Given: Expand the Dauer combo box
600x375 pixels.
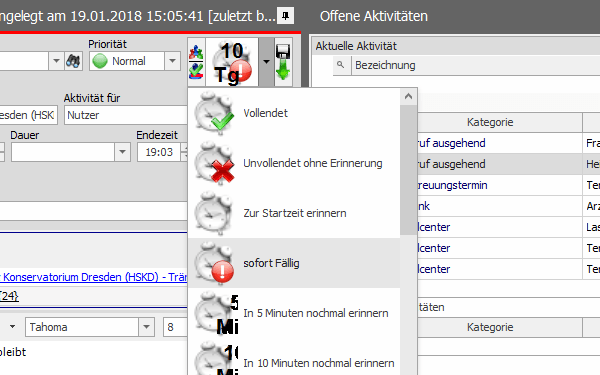Looking at the screenshot, I should pos(122,152).
